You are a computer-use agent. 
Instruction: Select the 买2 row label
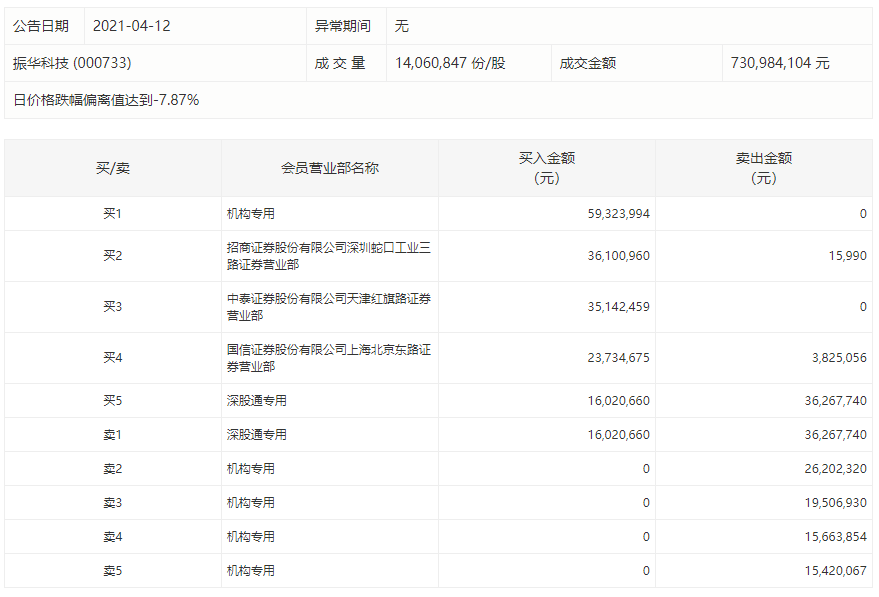pyautogui.click(x=113, y=256)
